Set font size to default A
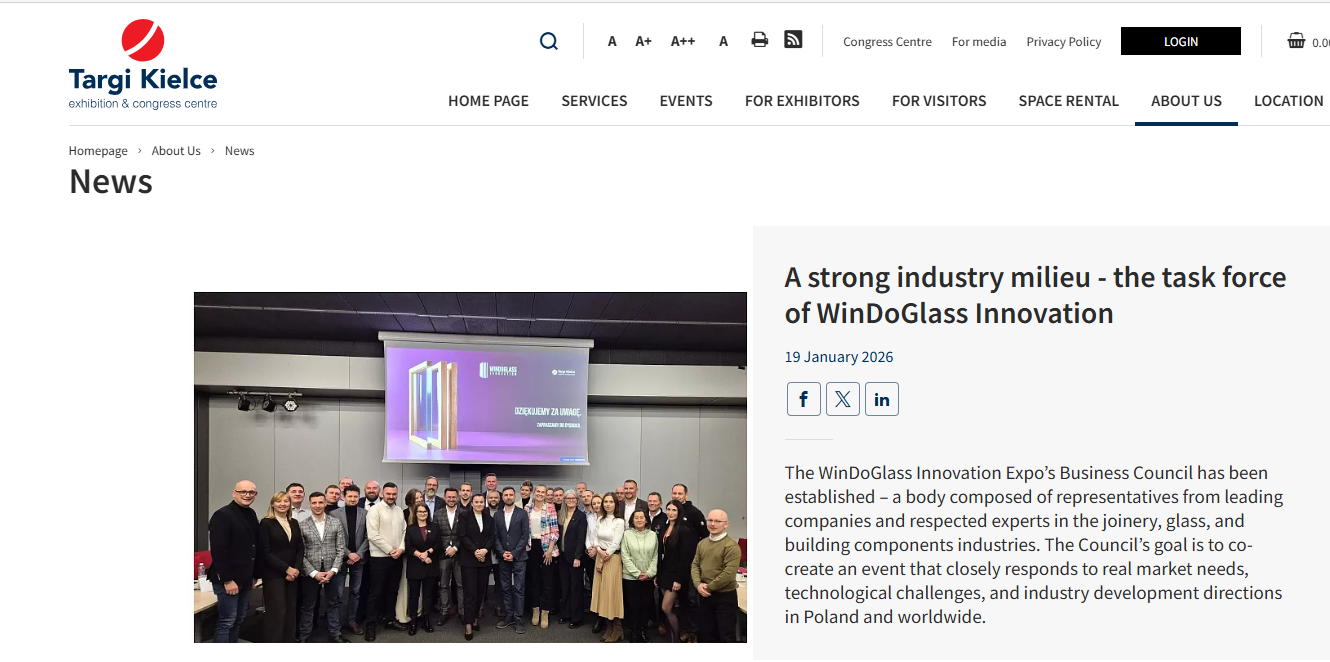 click(612, 41)
